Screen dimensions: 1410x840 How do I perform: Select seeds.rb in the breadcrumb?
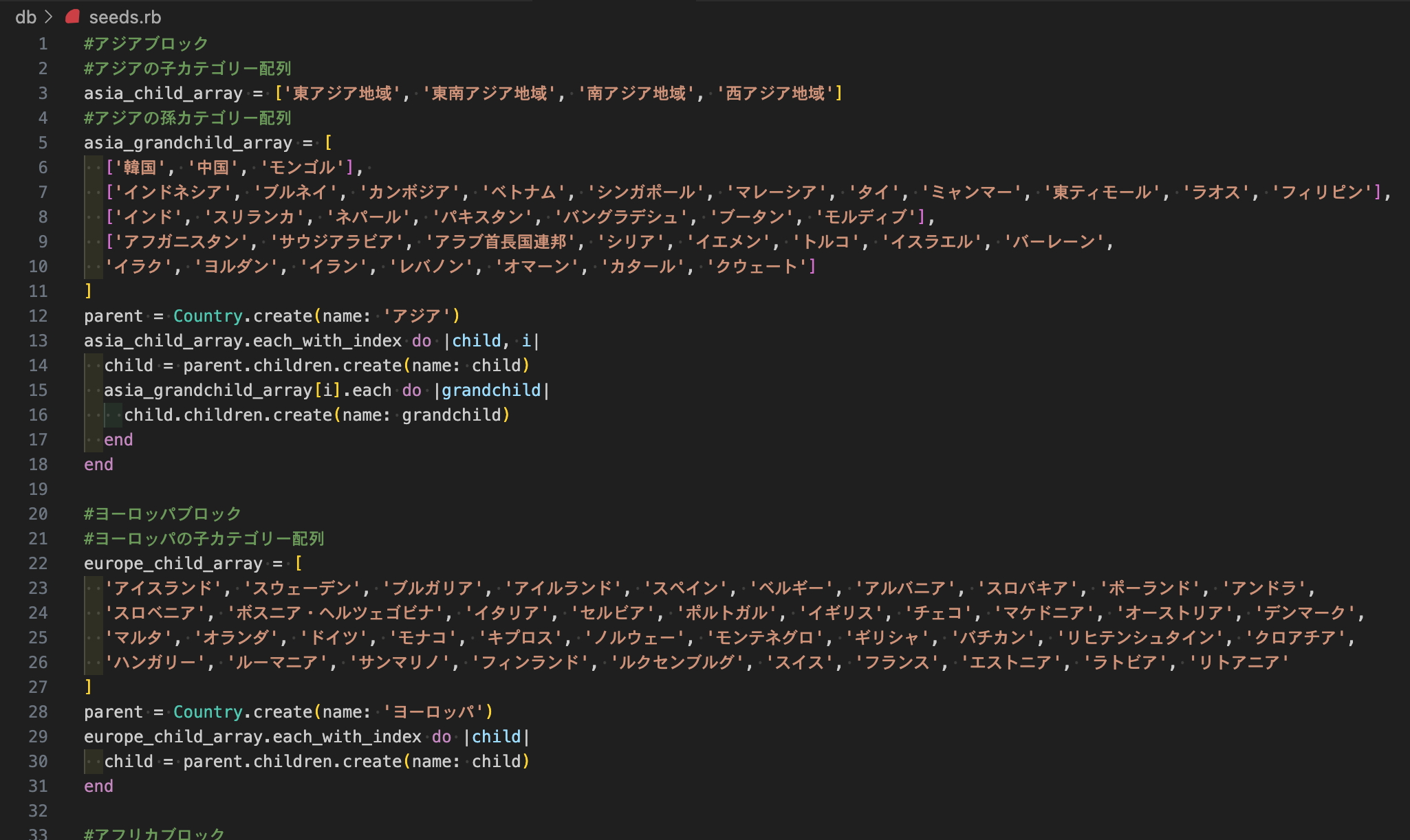(x=125, y=17)
